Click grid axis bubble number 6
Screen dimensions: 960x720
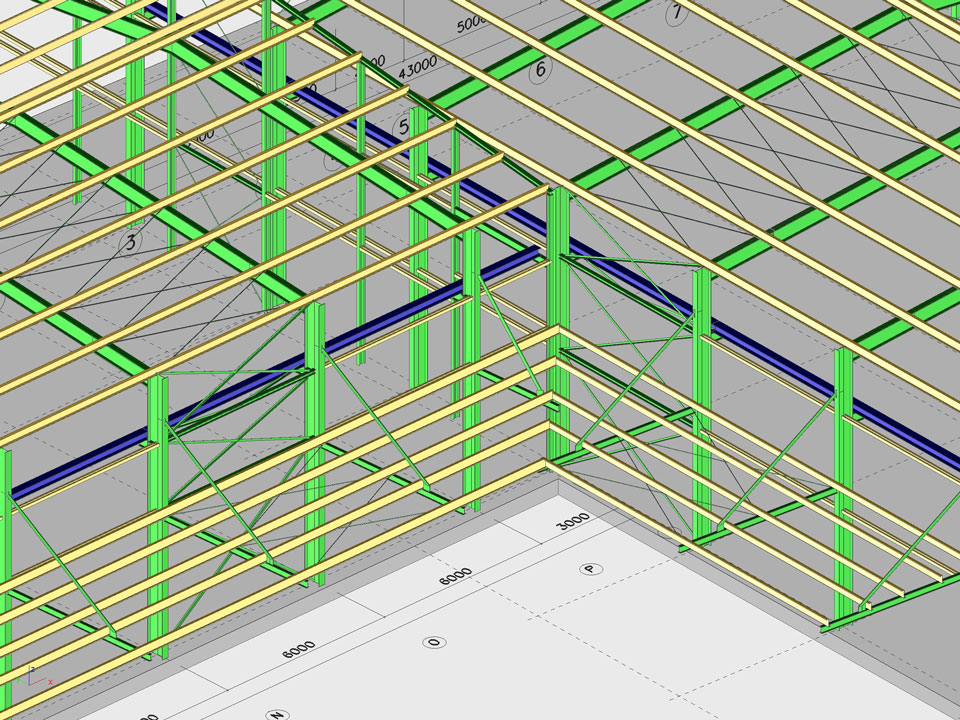pos(541,69)
